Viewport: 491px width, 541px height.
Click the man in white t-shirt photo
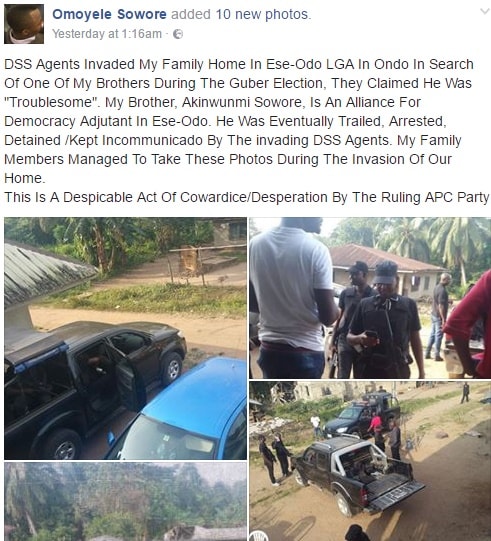coord(292,298)
